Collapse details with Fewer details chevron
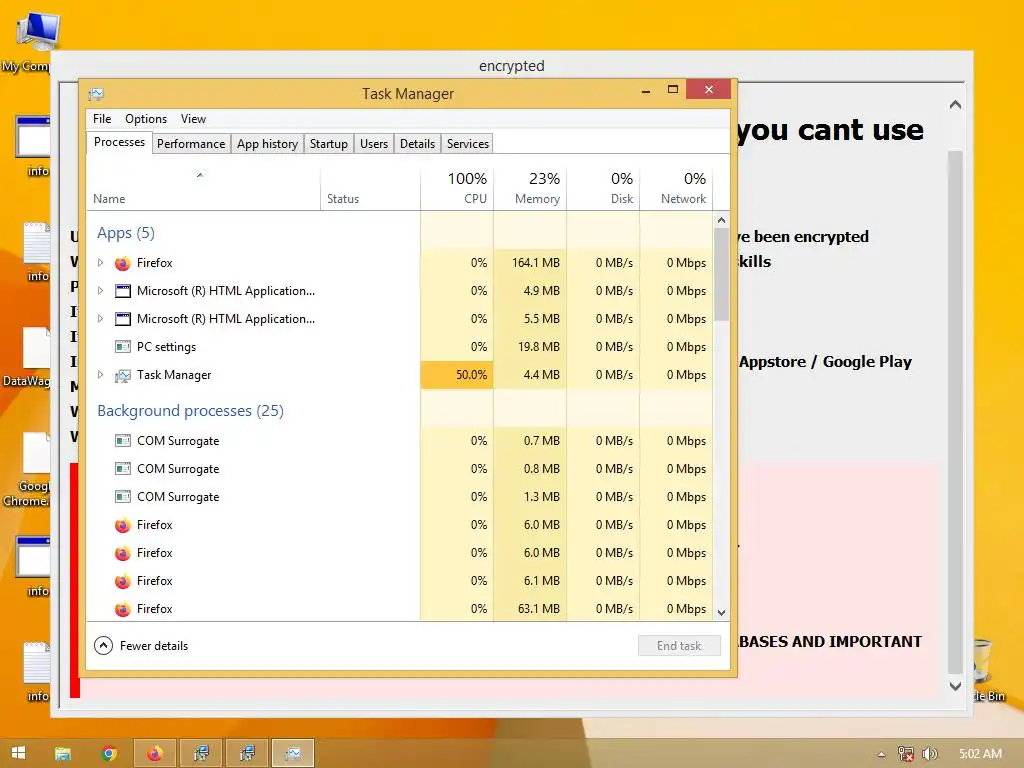This screenshot has width=1024, height=768. point(103,646)
